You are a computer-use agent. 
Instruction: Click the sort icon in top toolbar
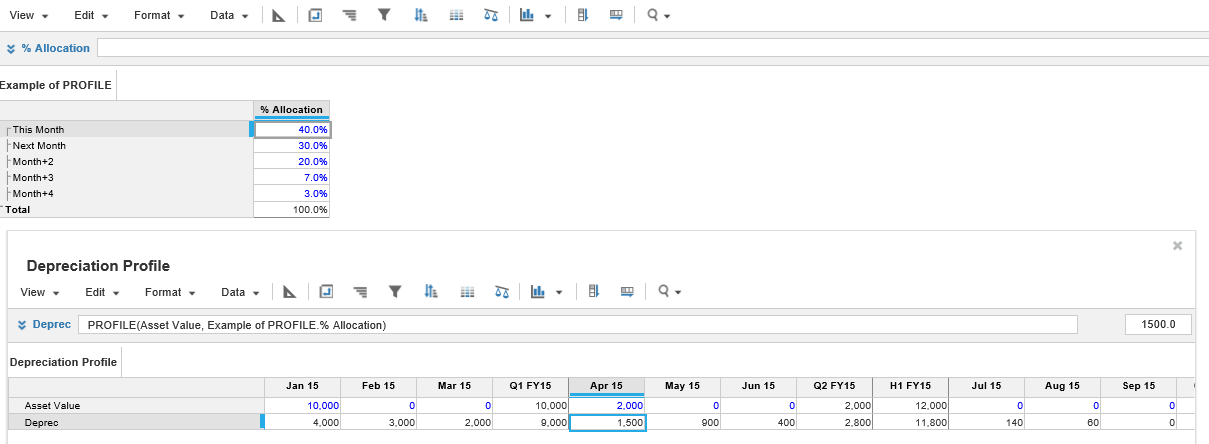(x=420, y=16)
